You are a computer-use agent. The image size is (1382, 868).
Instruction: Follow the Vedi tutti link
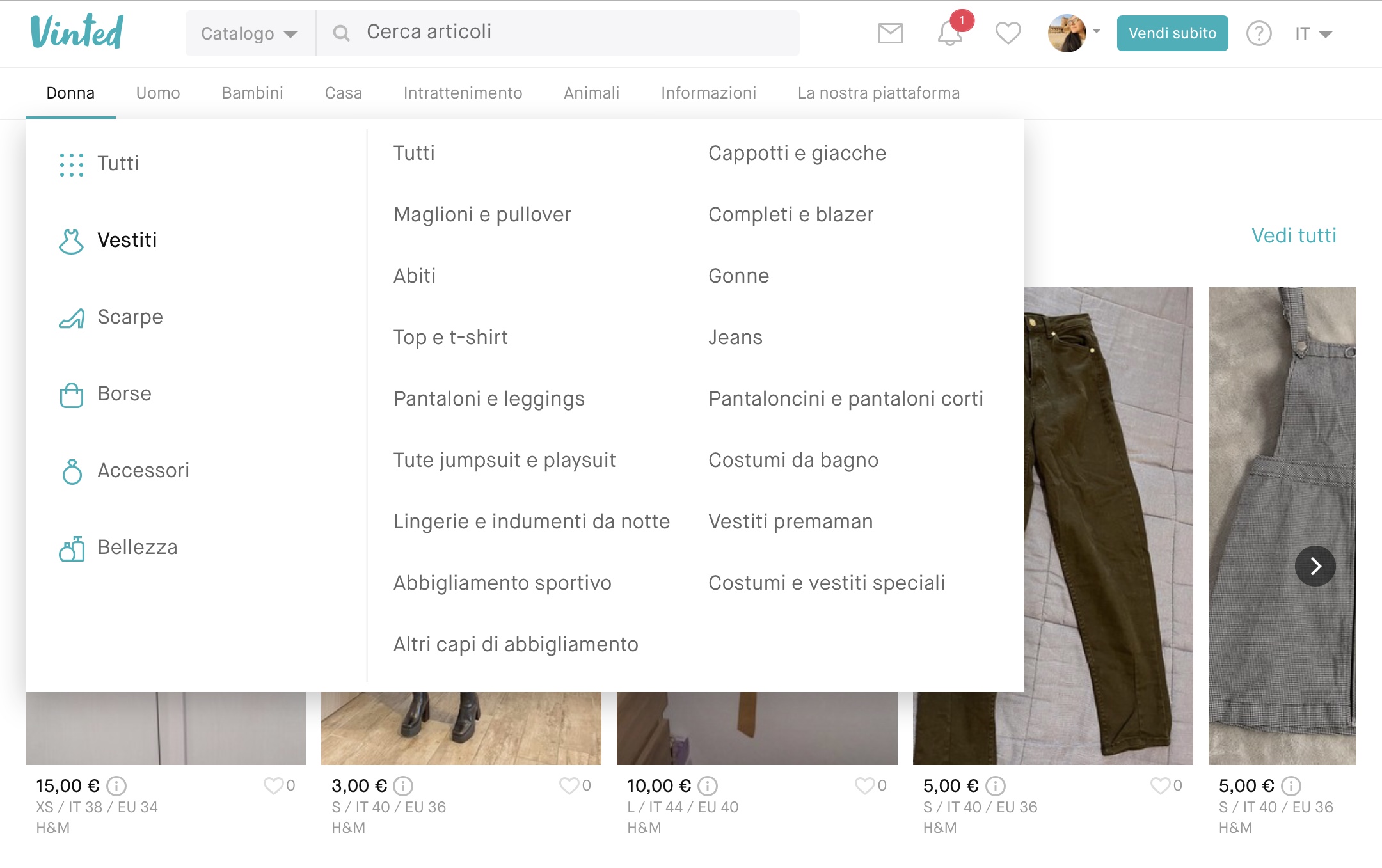(x=1294, y=235)
